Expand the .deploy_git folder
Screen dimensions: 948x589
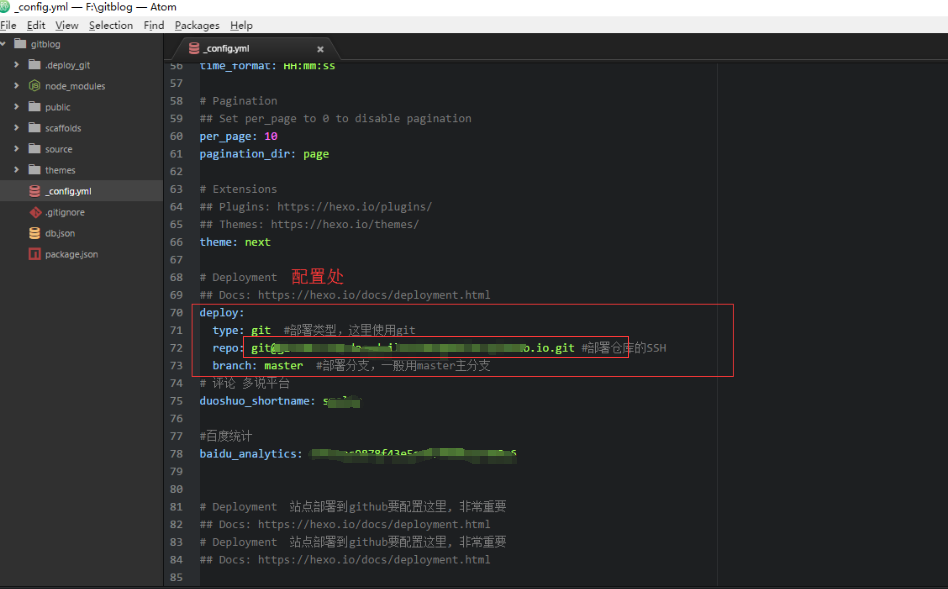16,65
